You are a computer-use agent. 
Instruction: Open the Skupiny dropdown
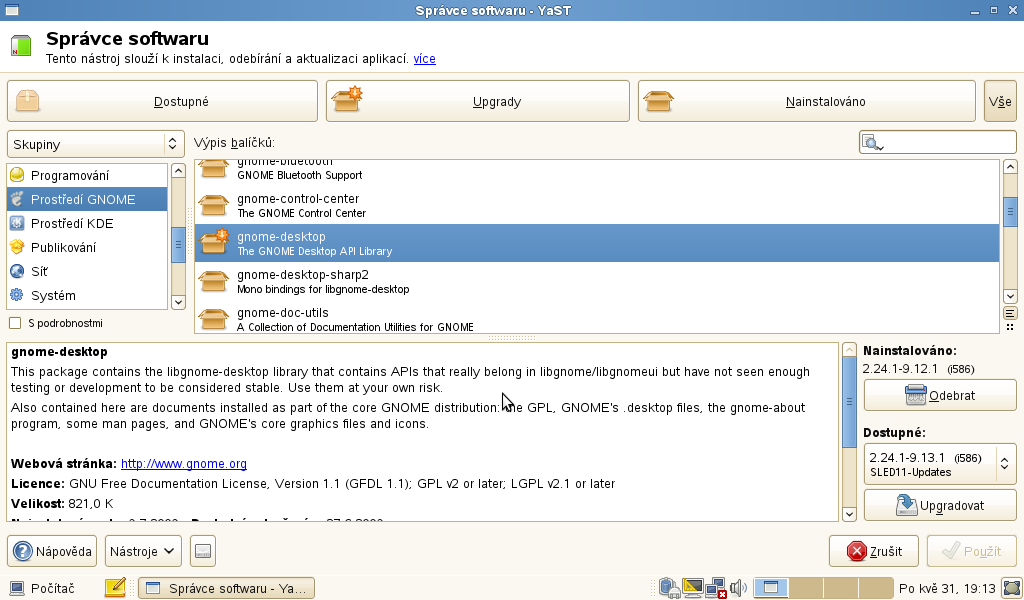pyautogui.click(x=95, y=144)
